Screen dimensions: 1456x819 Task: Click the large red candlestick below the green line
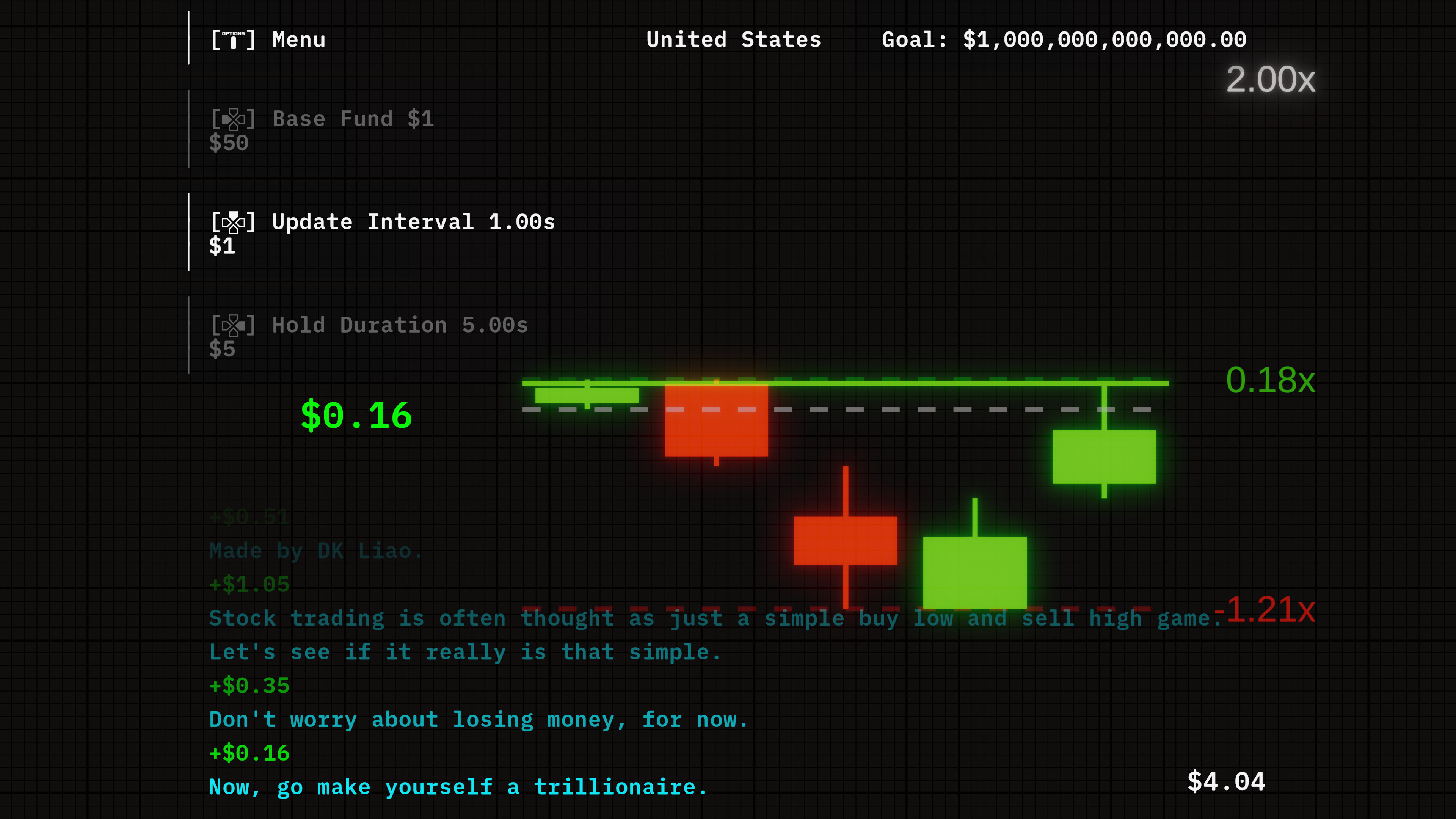click(x=716, y=421)
